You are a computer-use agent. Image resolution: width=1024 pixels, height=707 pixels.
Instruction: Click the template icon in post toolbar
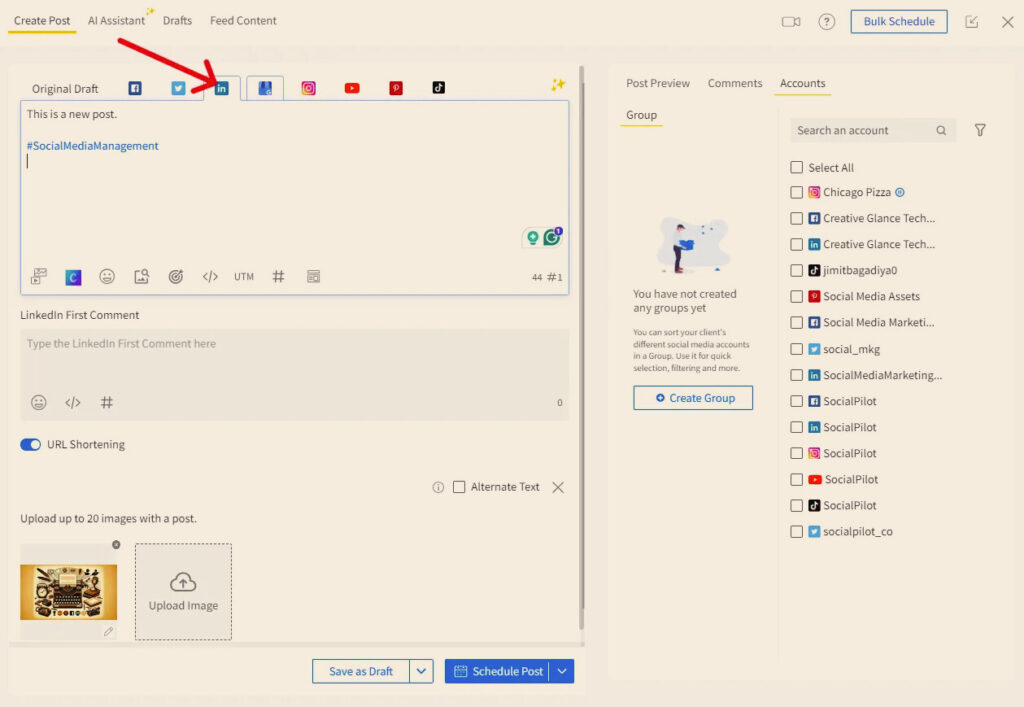[313, 277]
